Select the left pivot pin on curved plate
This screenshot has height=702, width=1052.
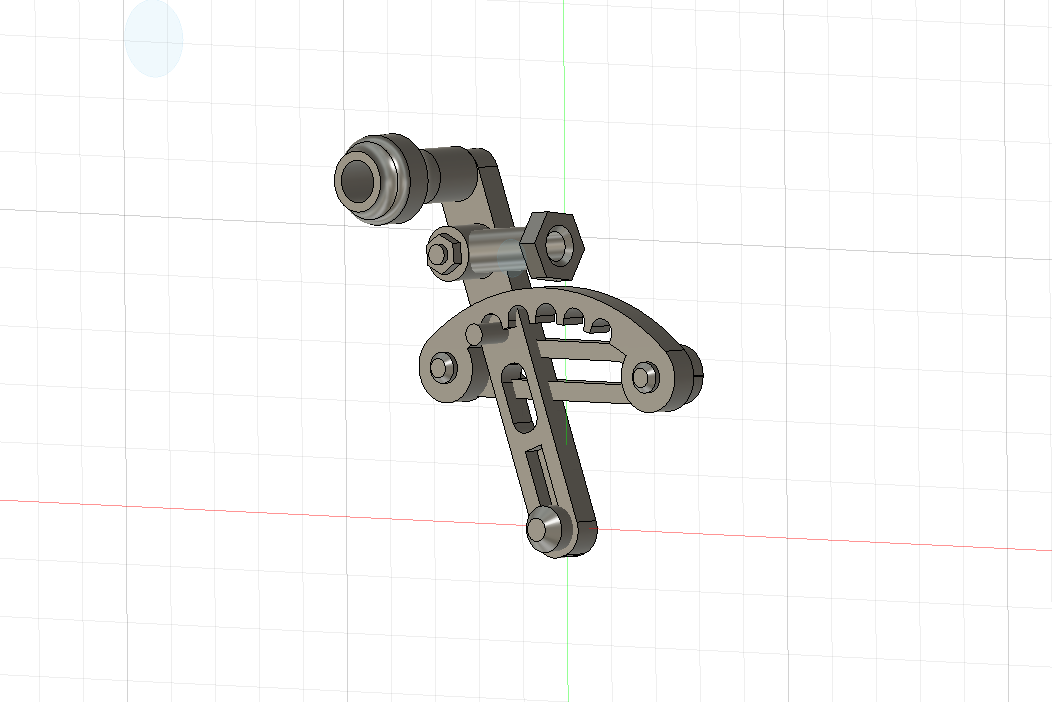(442, 366)
